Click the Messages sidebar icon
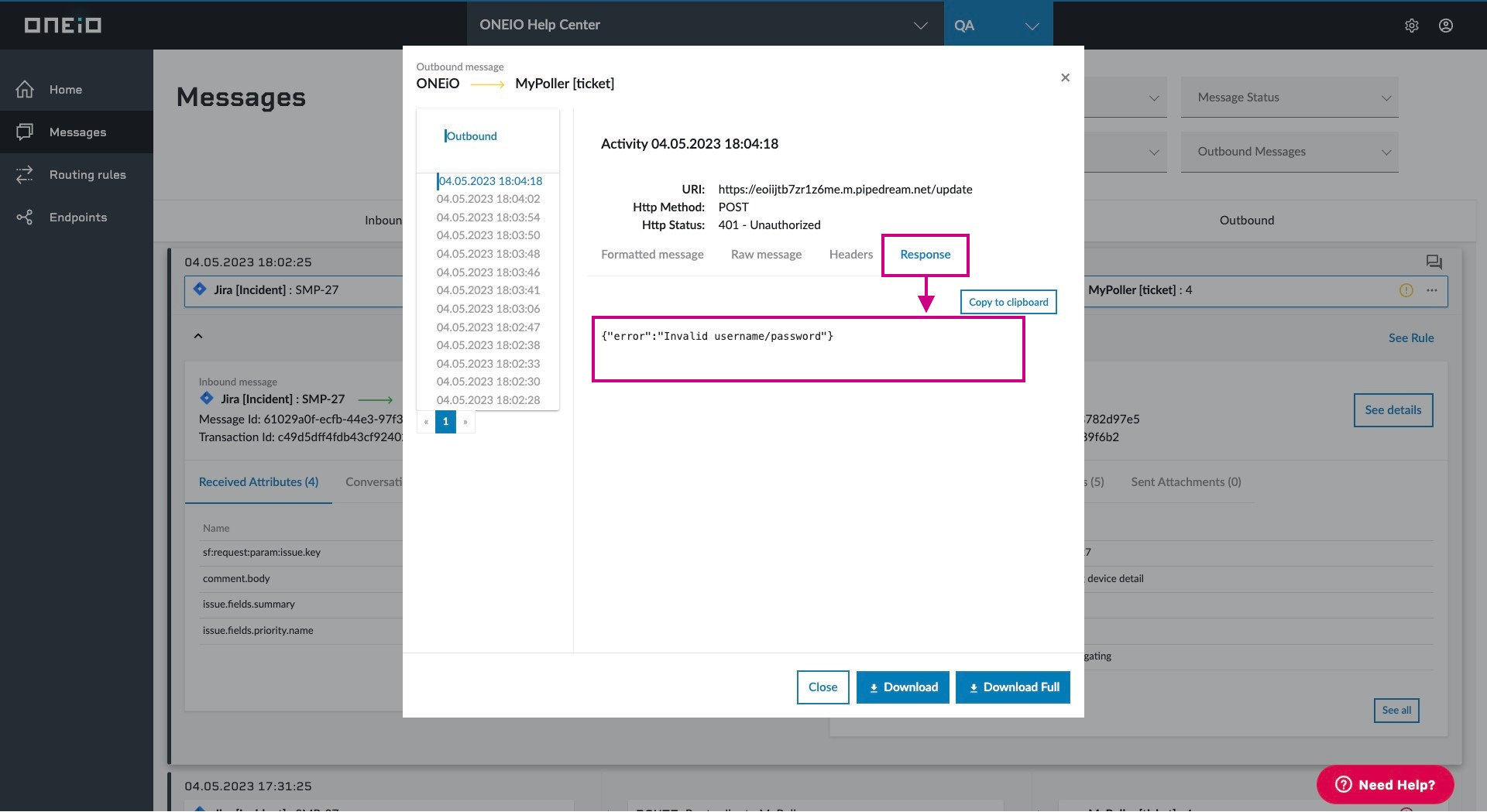 pos(25,132)
